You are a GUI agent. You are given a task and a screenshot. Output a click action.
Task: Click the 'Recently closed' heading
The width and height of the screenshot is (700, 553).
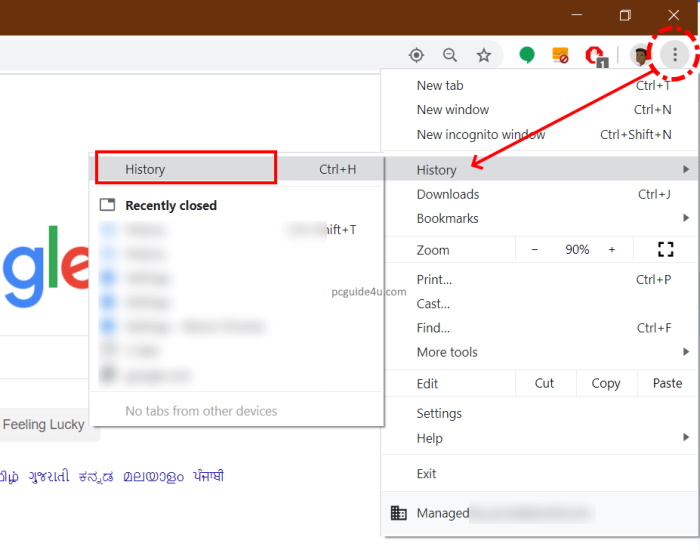click(171, 205)
